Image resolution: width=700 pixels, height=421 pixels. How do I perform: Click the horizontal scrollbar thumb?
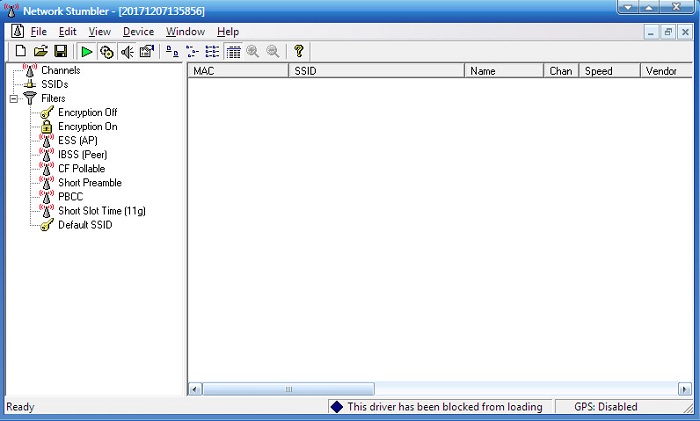click(288, 389)
